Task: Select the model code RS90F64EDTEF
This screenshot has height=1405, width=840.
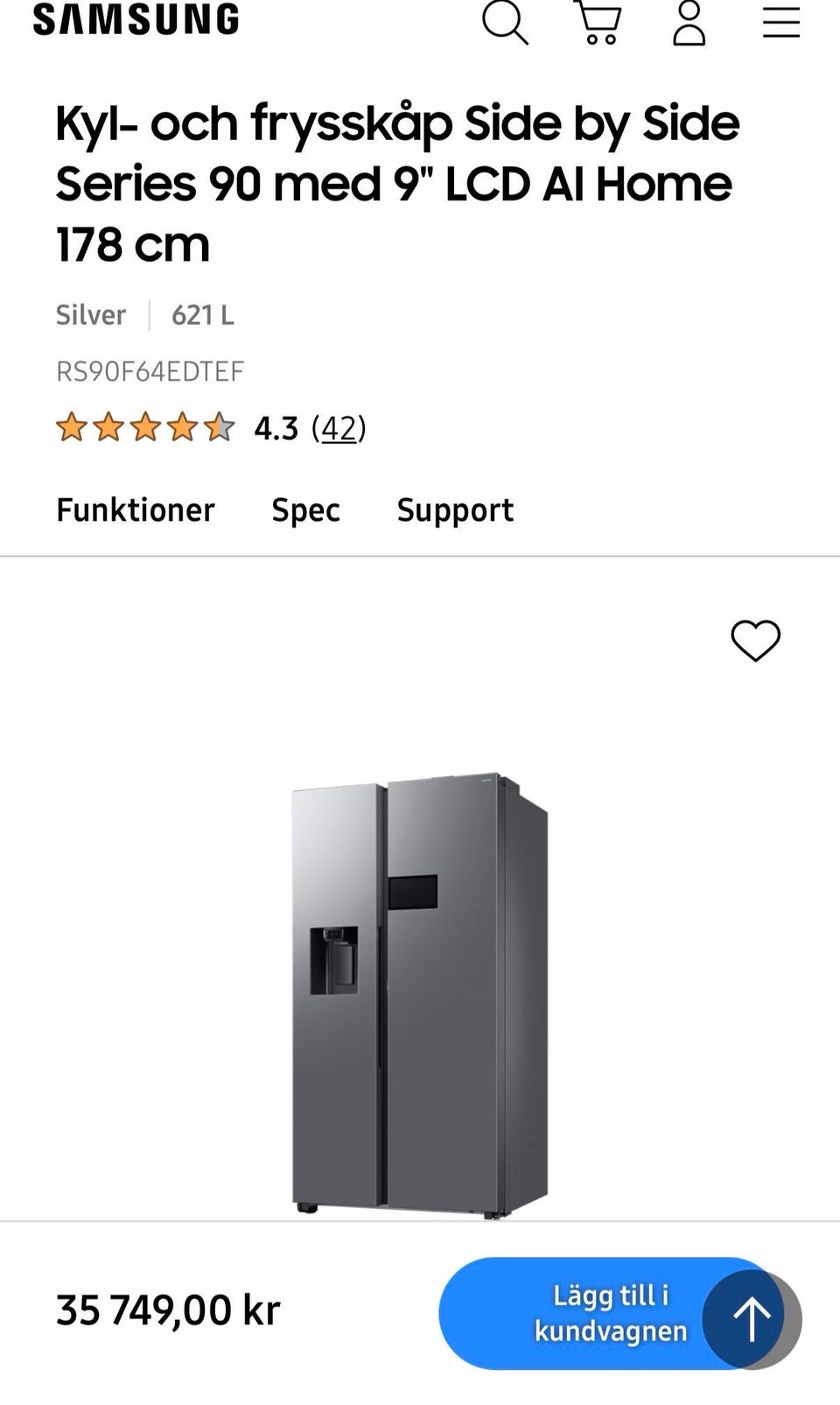Action: point(150,371)
